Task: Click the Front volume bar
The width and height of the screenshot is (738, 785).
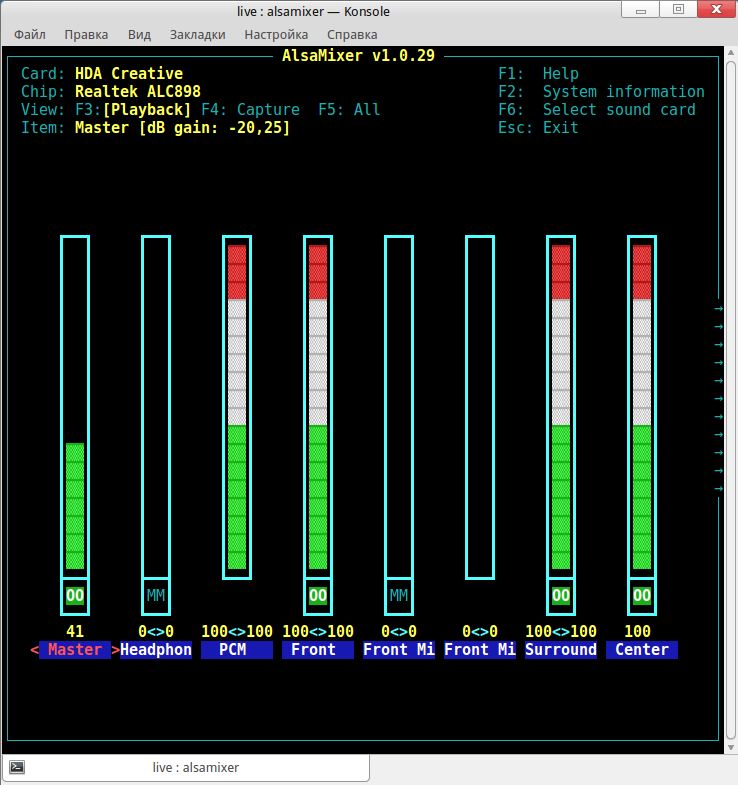Action: [318, 407]
